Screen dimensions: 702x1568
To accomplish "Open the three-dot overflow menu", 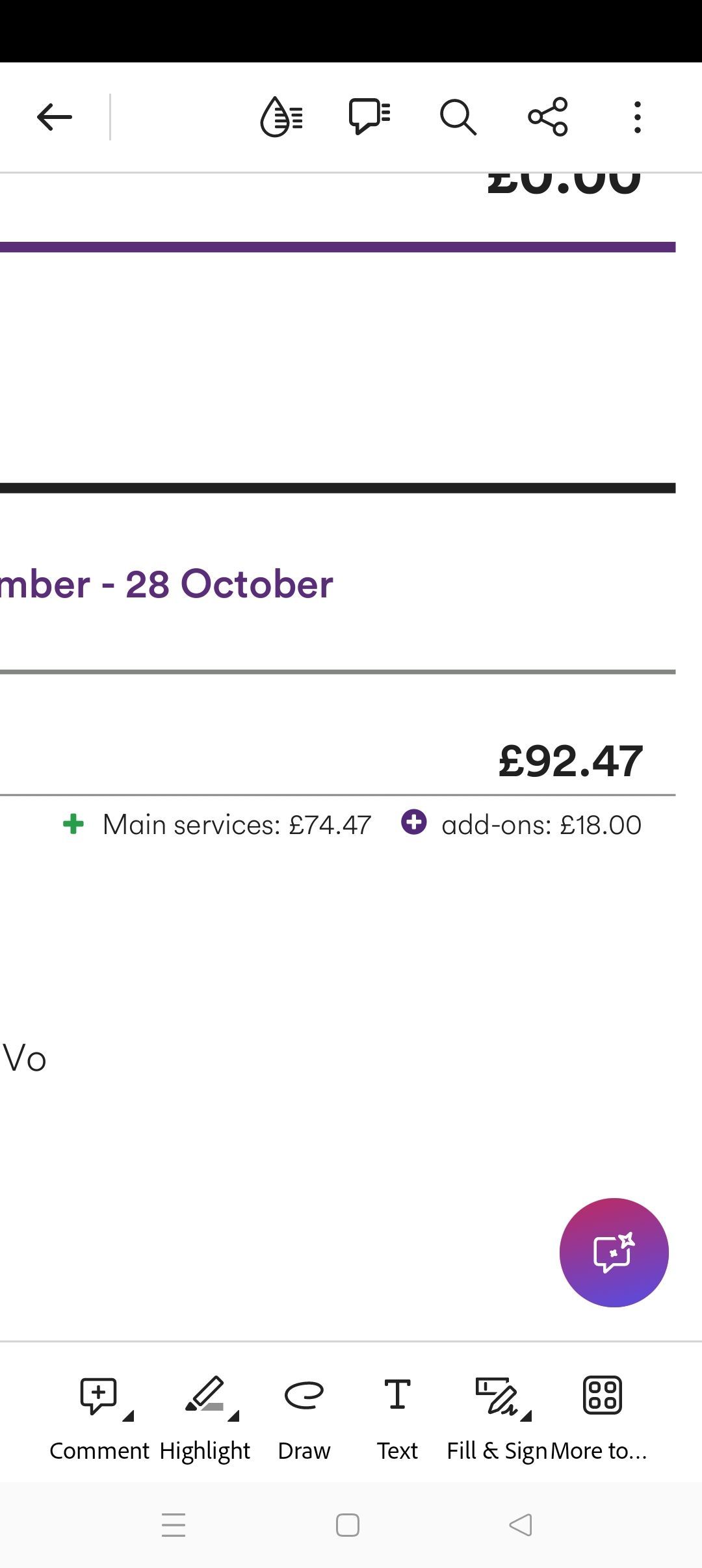I will tap(638, 117).
